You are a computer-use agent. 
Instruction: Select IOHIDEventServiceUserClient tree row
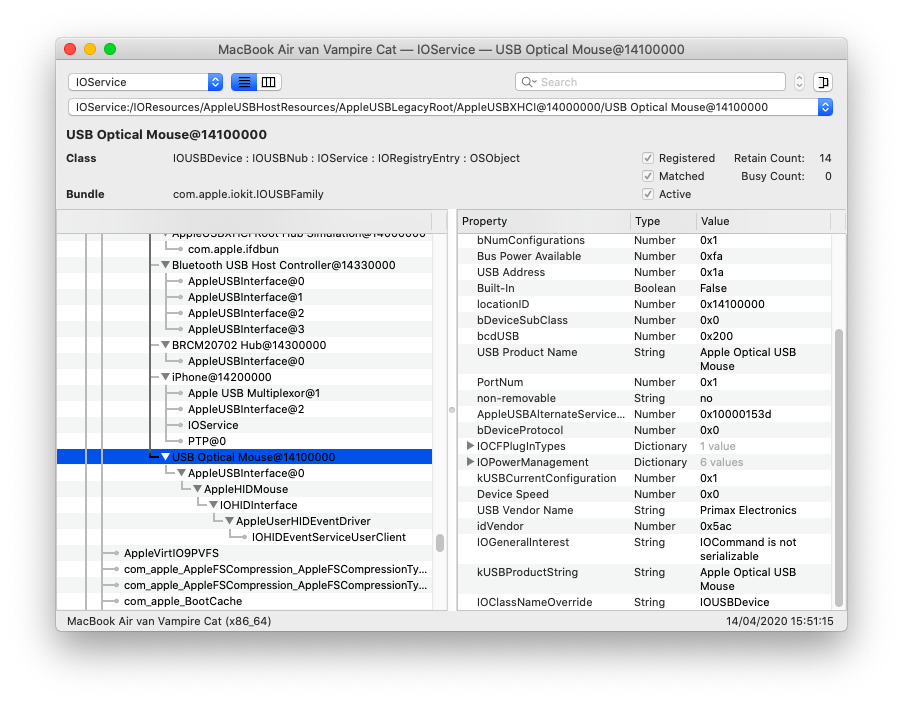(245, 537)
